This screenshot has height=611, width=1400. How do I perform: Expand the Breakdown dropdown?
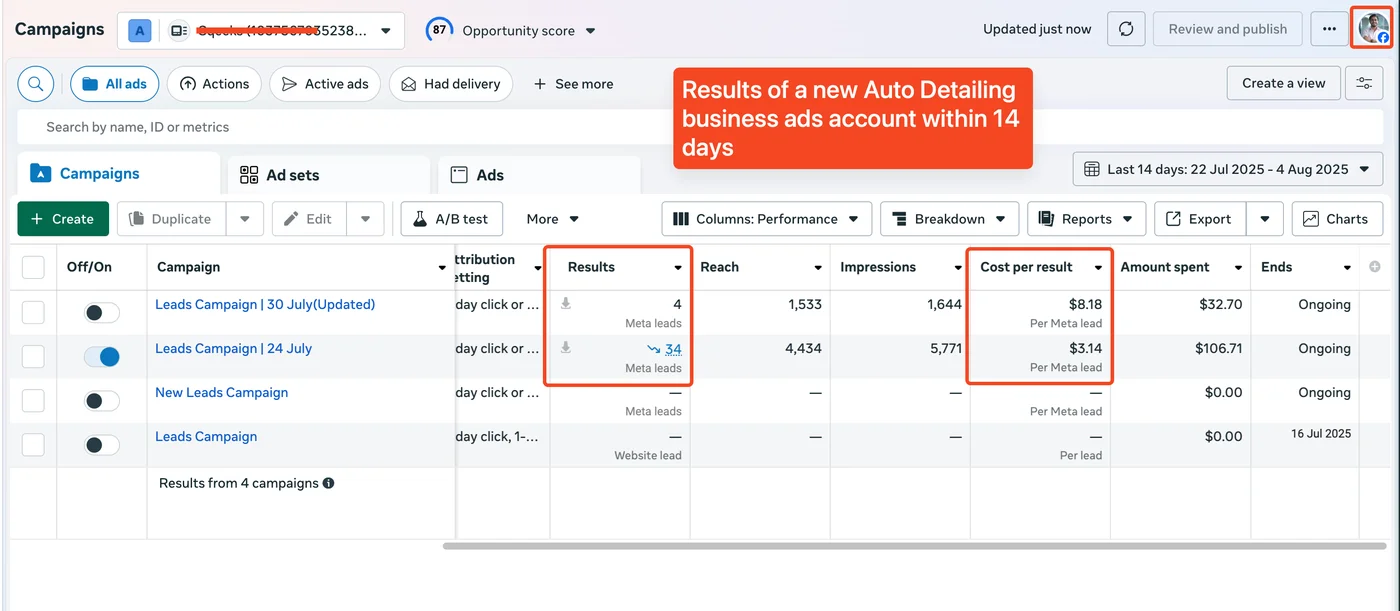(948, 218)
